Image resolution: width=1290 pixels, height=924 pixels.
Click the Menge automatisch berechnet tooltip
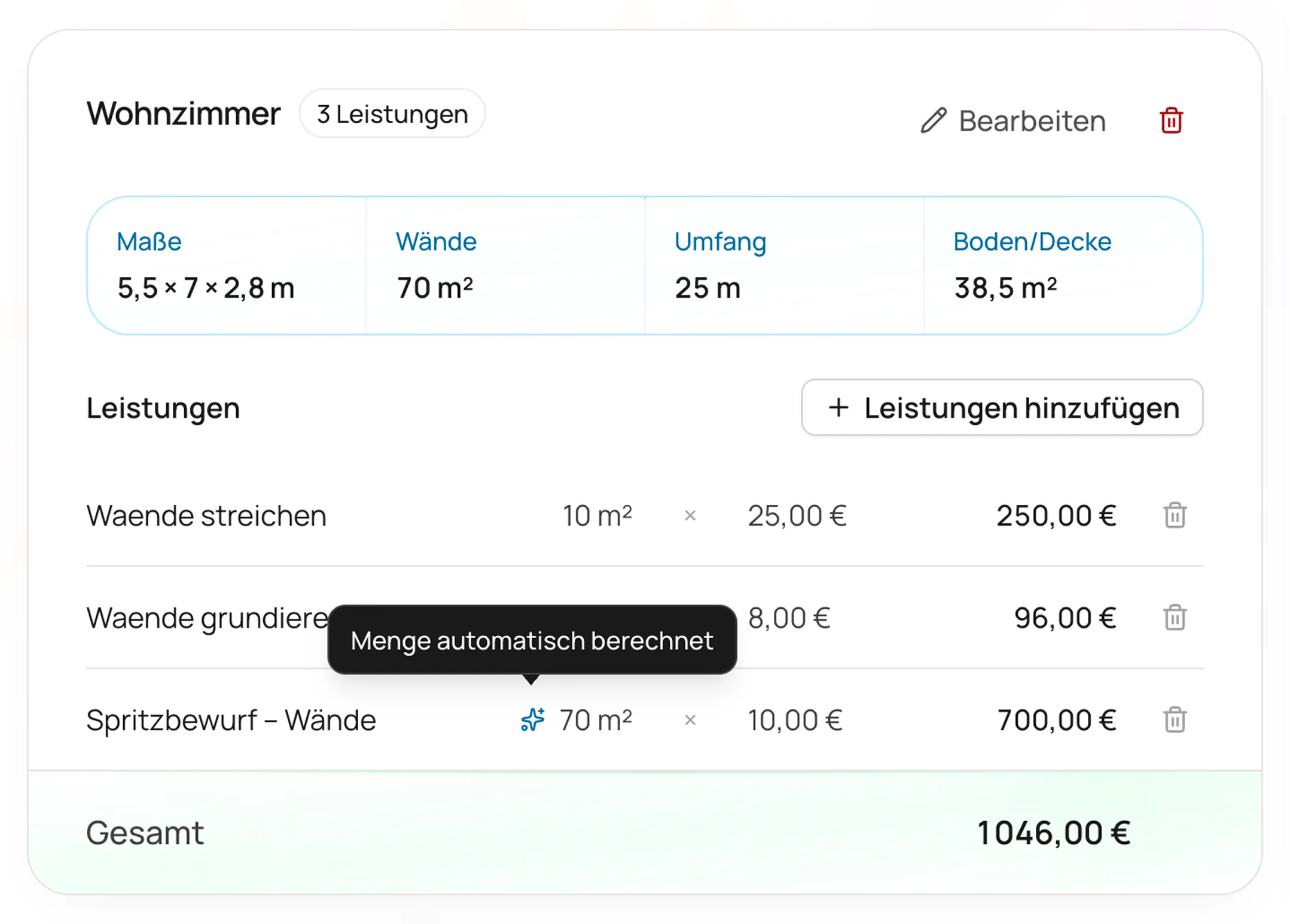click(x=532, y=640)
